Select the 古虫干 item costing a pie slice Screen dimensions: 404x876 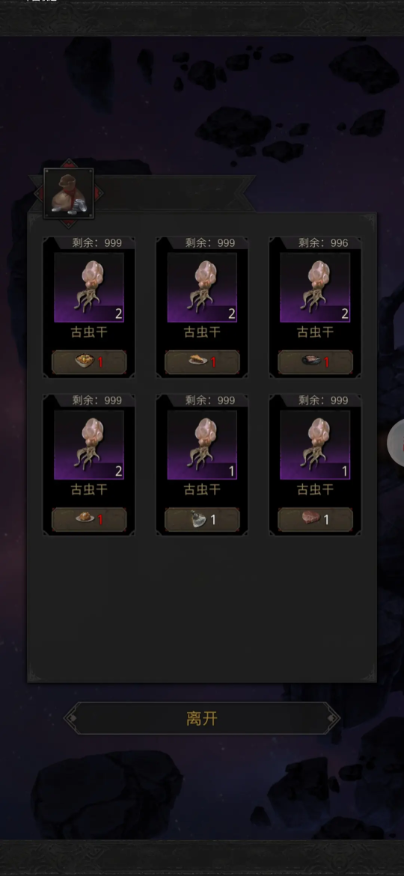pos(202,307)
